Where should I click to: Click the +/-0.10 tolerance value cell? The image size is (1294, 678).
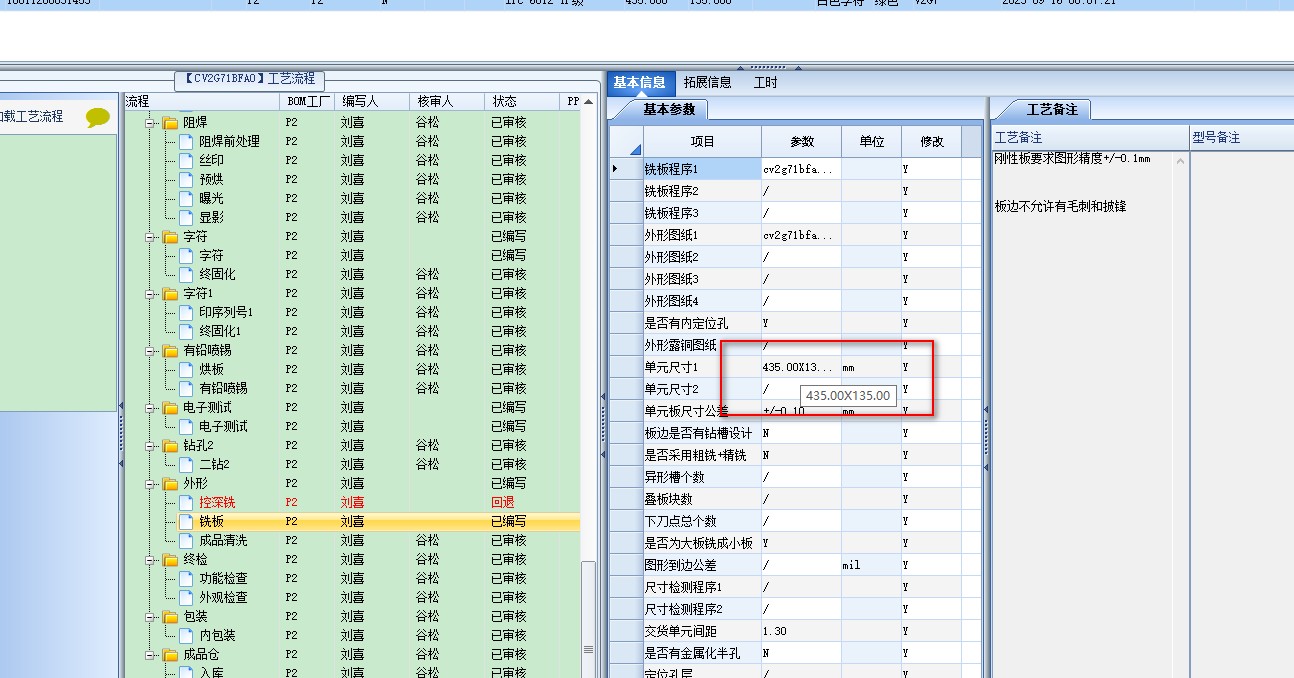801,412
